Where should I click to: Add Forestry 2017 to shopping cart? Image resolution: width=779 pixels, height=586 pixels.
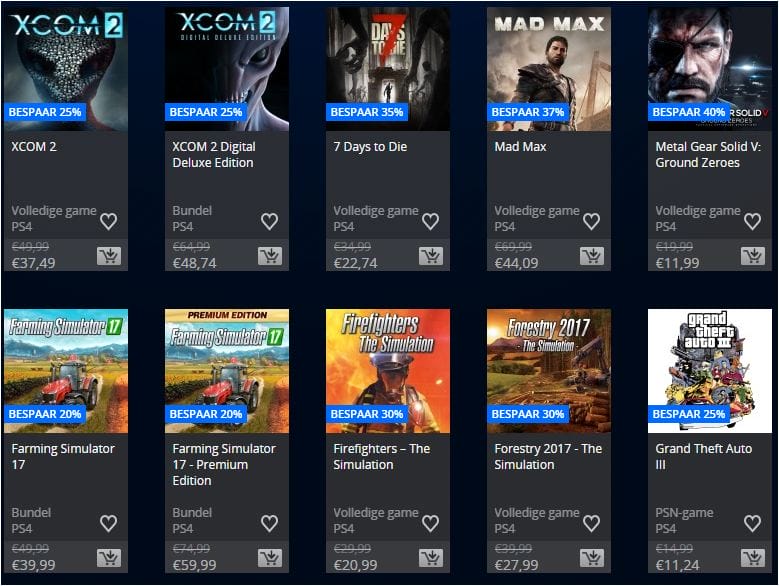pyautogui.click(x=592, y=558)
